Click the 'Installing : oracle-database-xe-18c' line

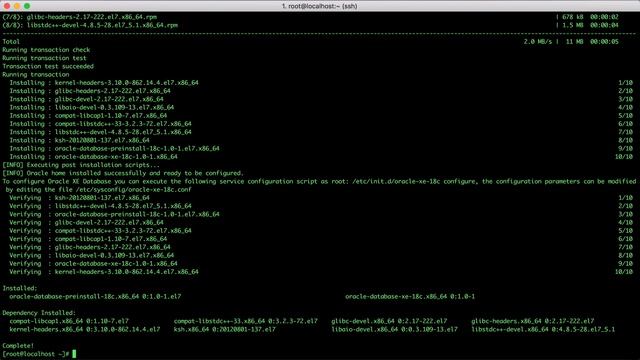pyautogui.click(x=93, y=156)
